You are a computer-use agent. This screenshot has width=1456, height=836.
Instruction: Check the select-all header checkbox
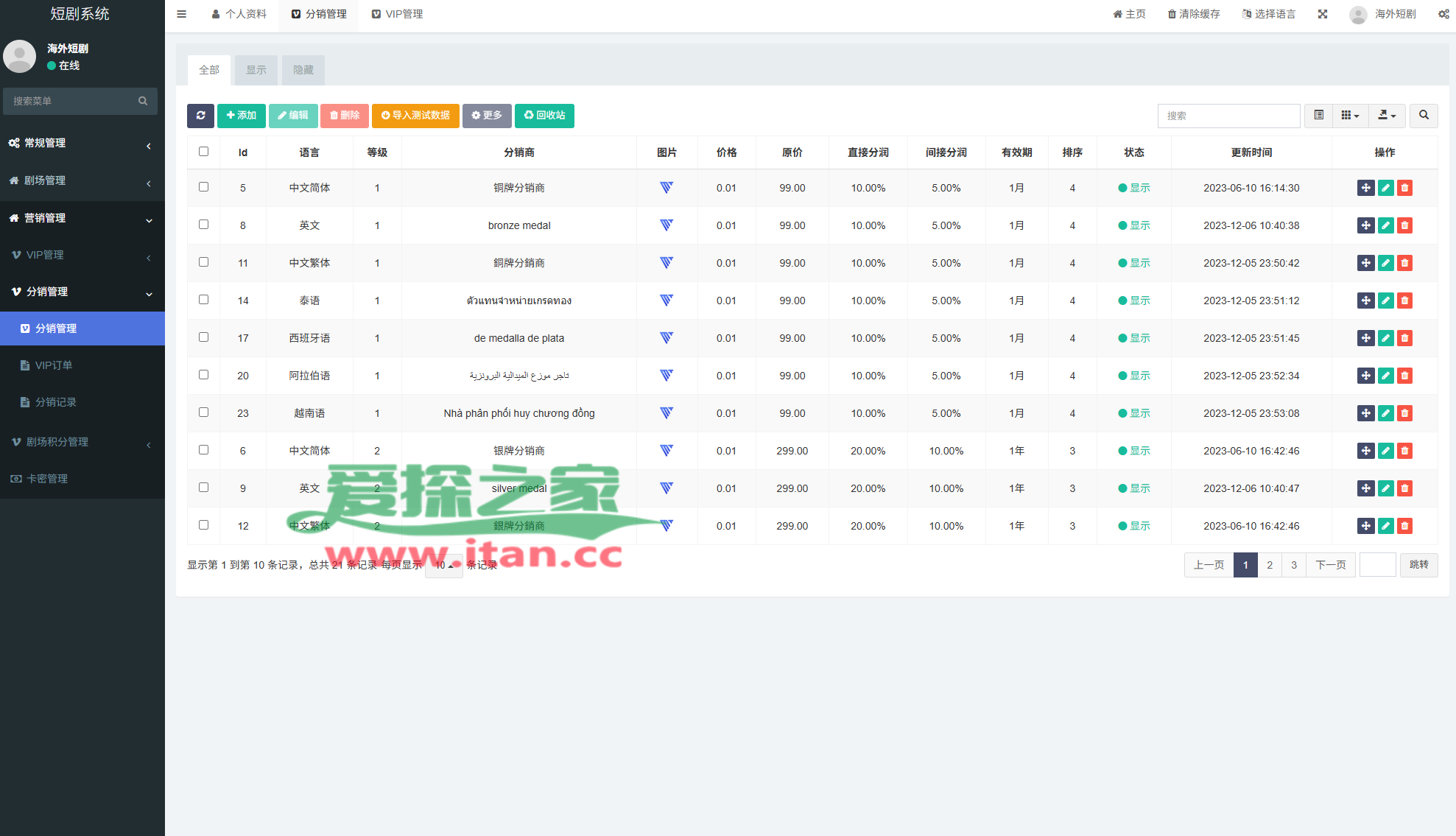[203, 152]
